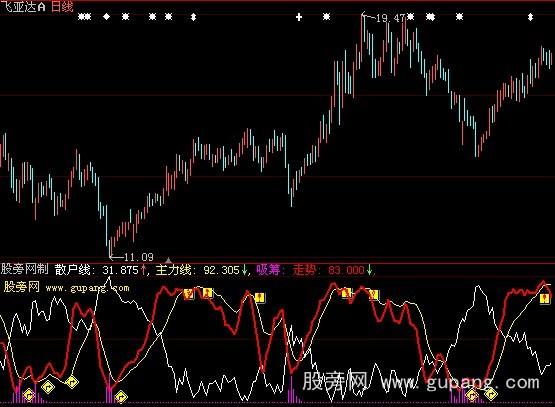This screenshot has height=407, width=555.
Task: Select the 日线 daily period label
Action: [x=62, y=7]
